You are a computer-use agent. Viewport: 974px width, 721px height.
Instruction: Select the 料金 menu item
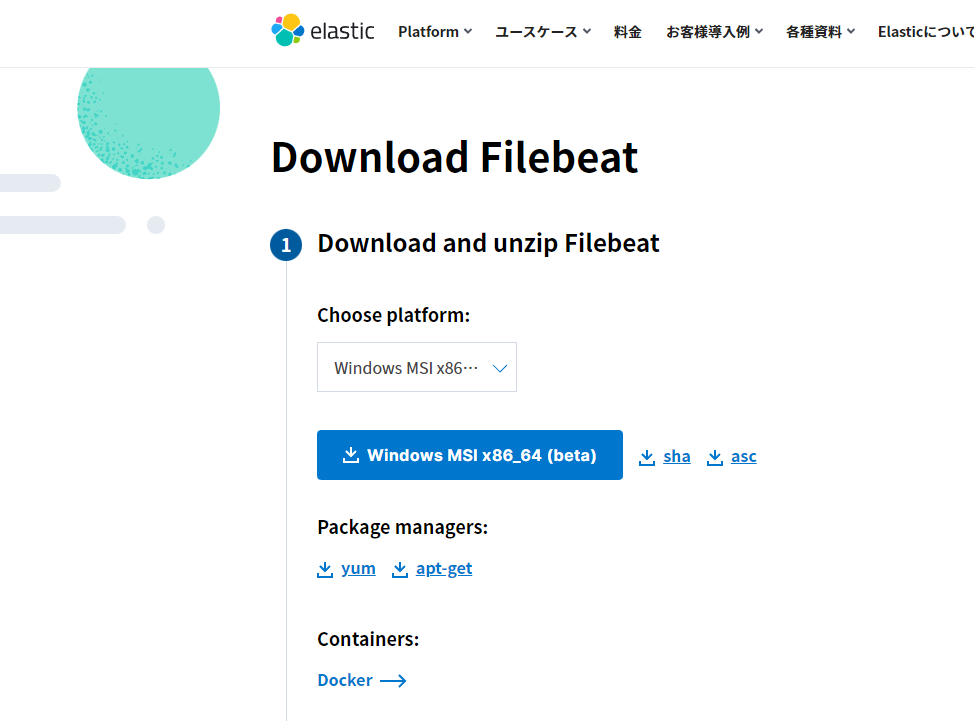coord(628,31)
